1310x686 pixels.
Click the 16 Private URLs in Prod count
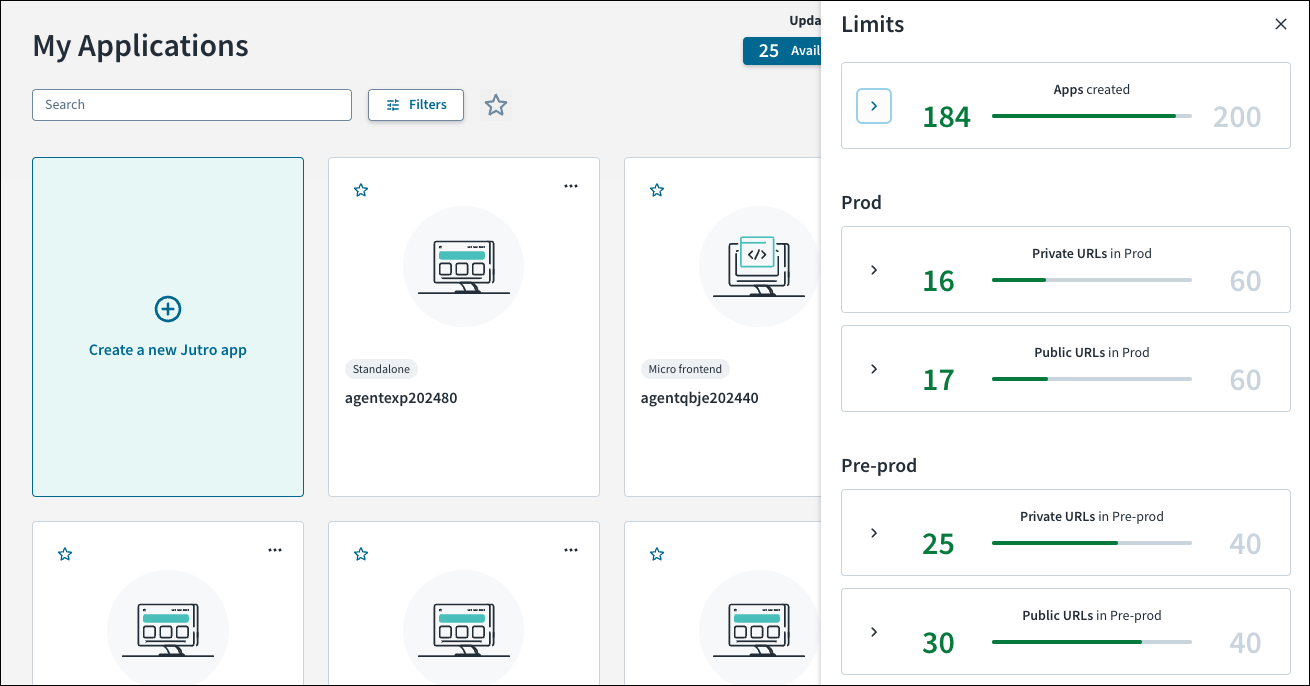pyautogui.click(x=938, y=281)
